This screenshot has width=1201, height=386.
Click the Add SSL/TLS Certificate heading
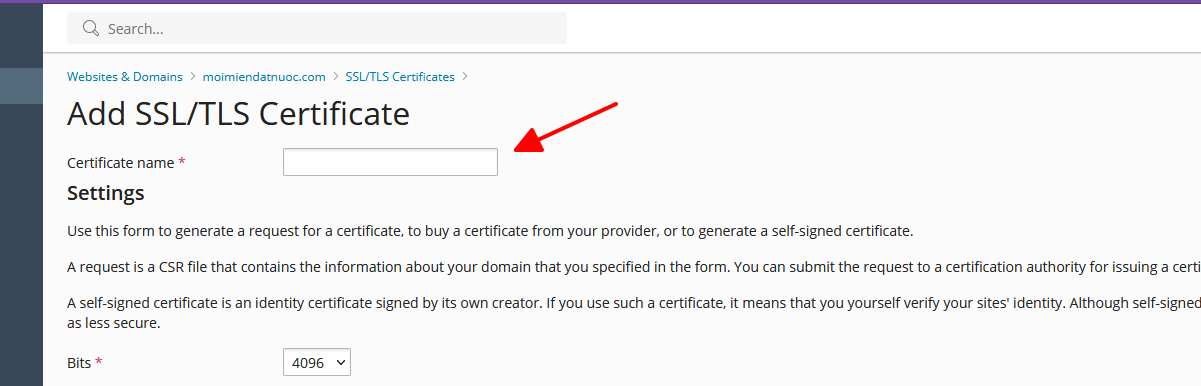[238, 114]
